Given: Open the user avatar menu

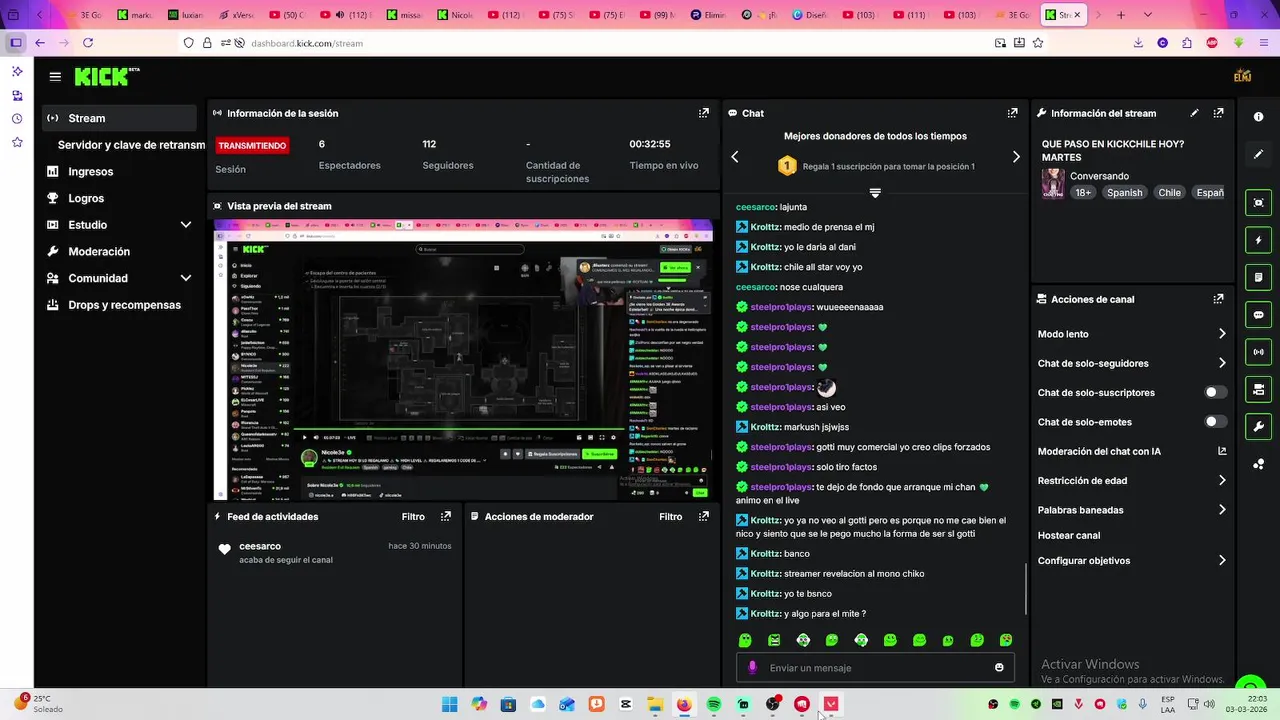Looking at the screenshot, I should (x=1243, y=76).
